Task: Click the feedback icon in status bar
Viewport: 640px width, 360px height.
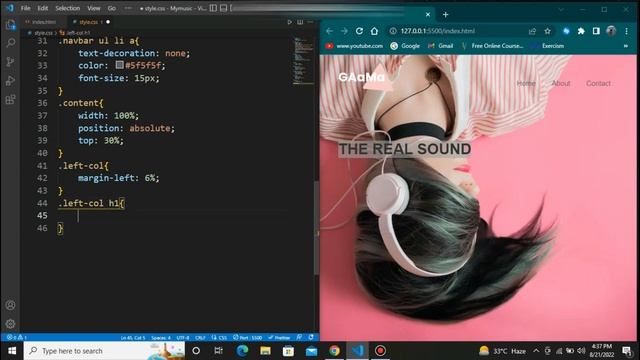Action: tap(299, 338)
